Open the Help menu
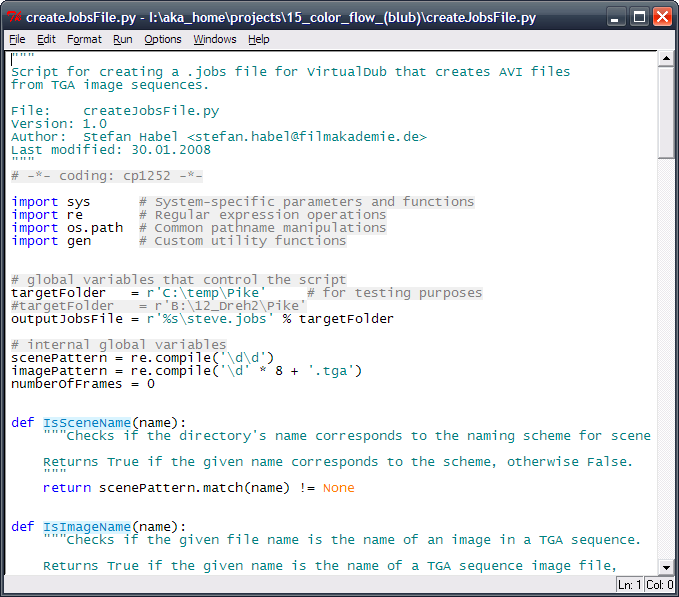The width and height of the screenshot is (679, 597). coord(259,39)
